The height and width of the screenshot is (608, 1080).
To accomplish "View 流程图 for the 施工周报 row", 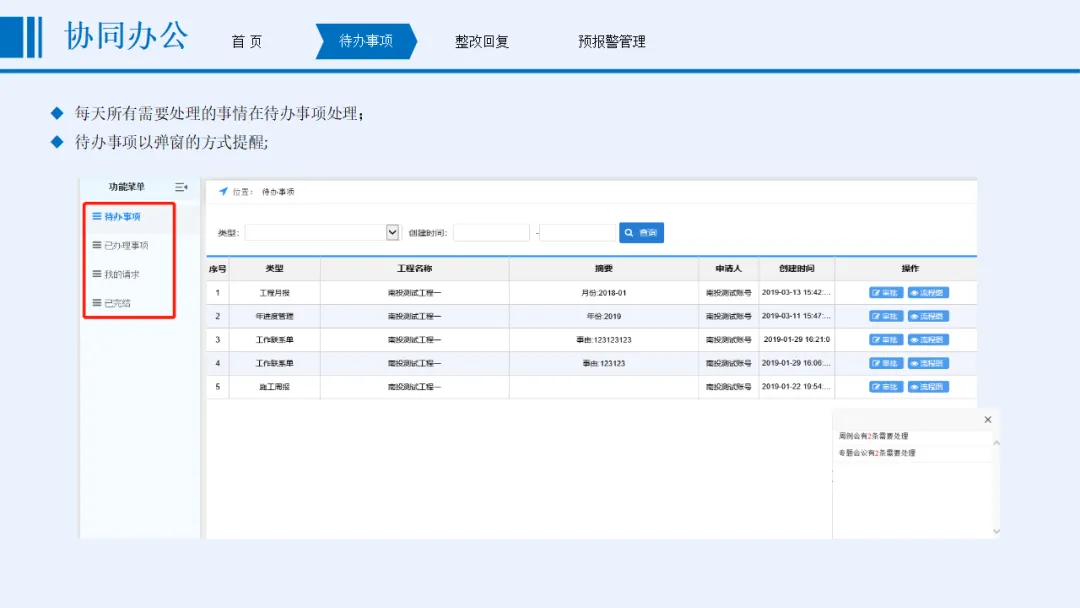I will (x=928, y=386).
